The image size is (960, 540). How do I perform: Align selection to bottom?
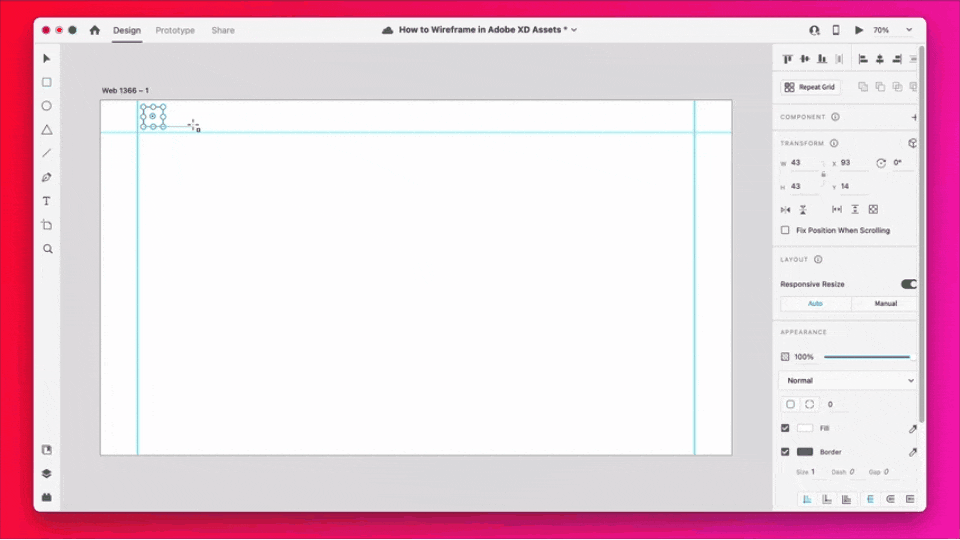pyautogui.click(x=822, y=59)
